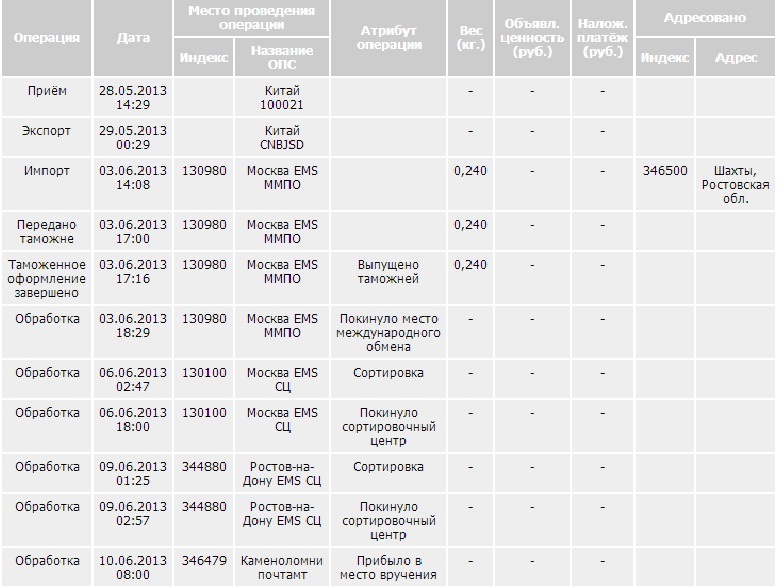This screenshot has height=586, width=778.
Task: Click date '06.06.2013 02:47'
Action: (132, 380)
